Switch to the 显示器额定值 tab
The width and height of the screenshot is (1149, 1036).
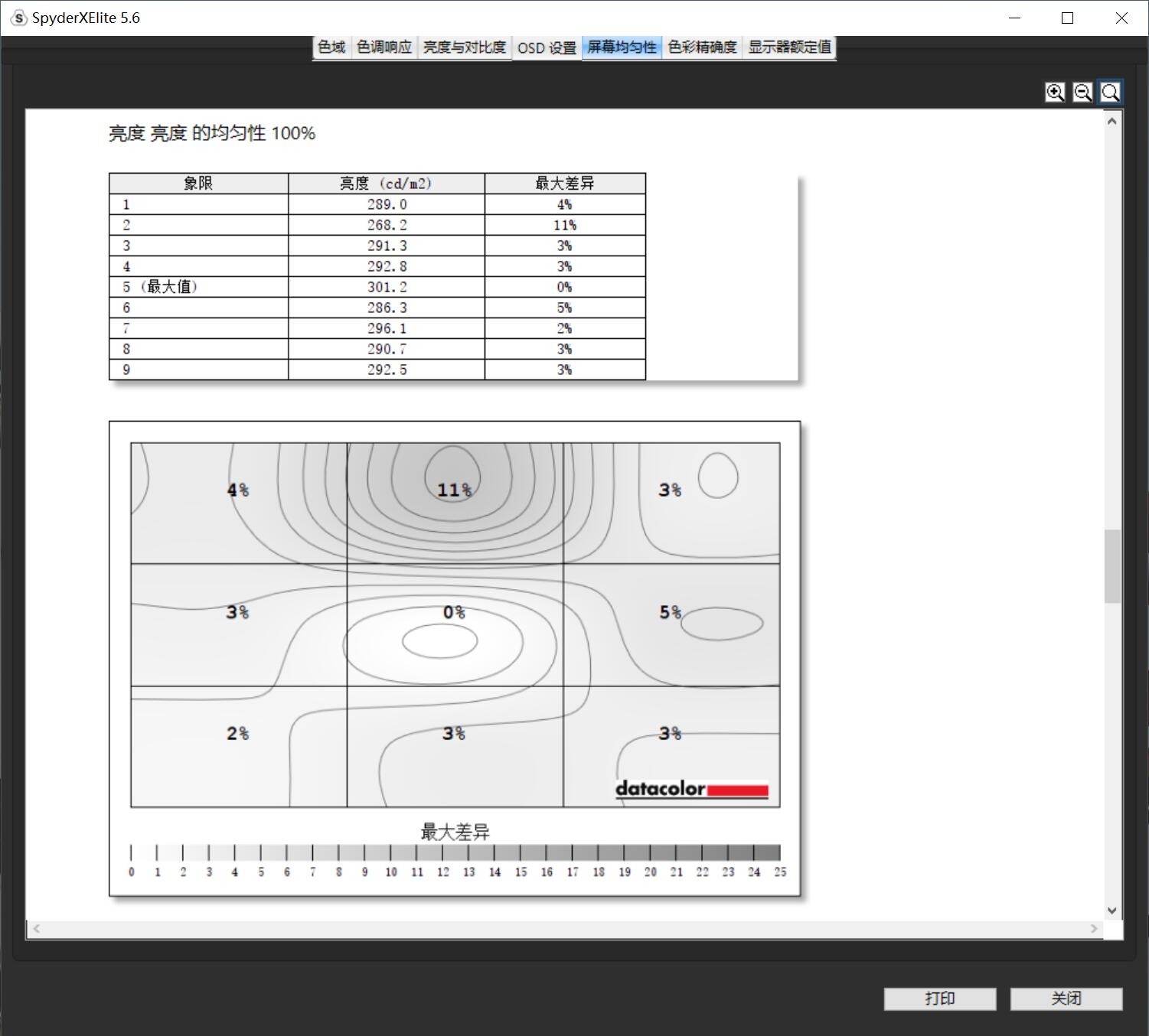[789, 47]
